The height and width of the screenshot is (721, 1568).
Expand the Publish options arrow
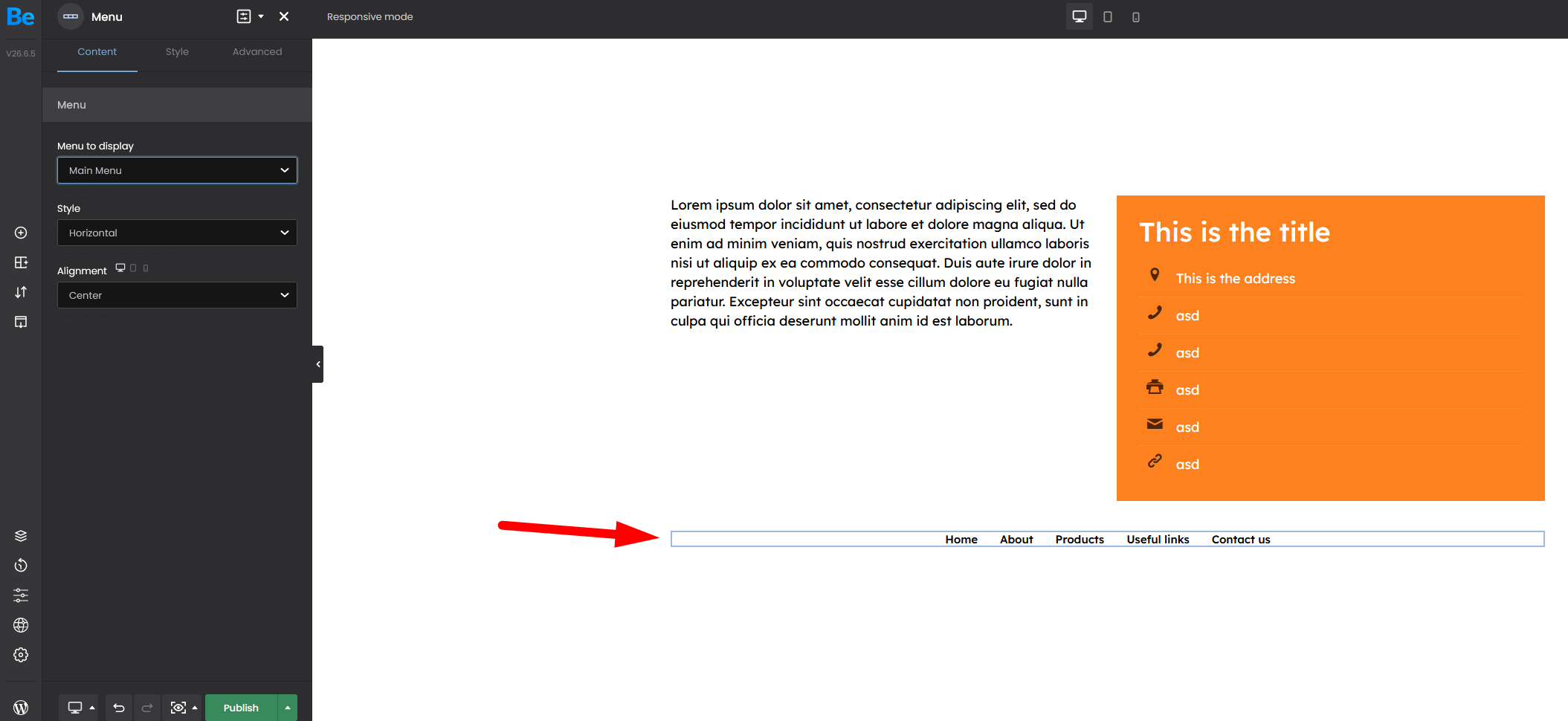[x=288, y=708]
